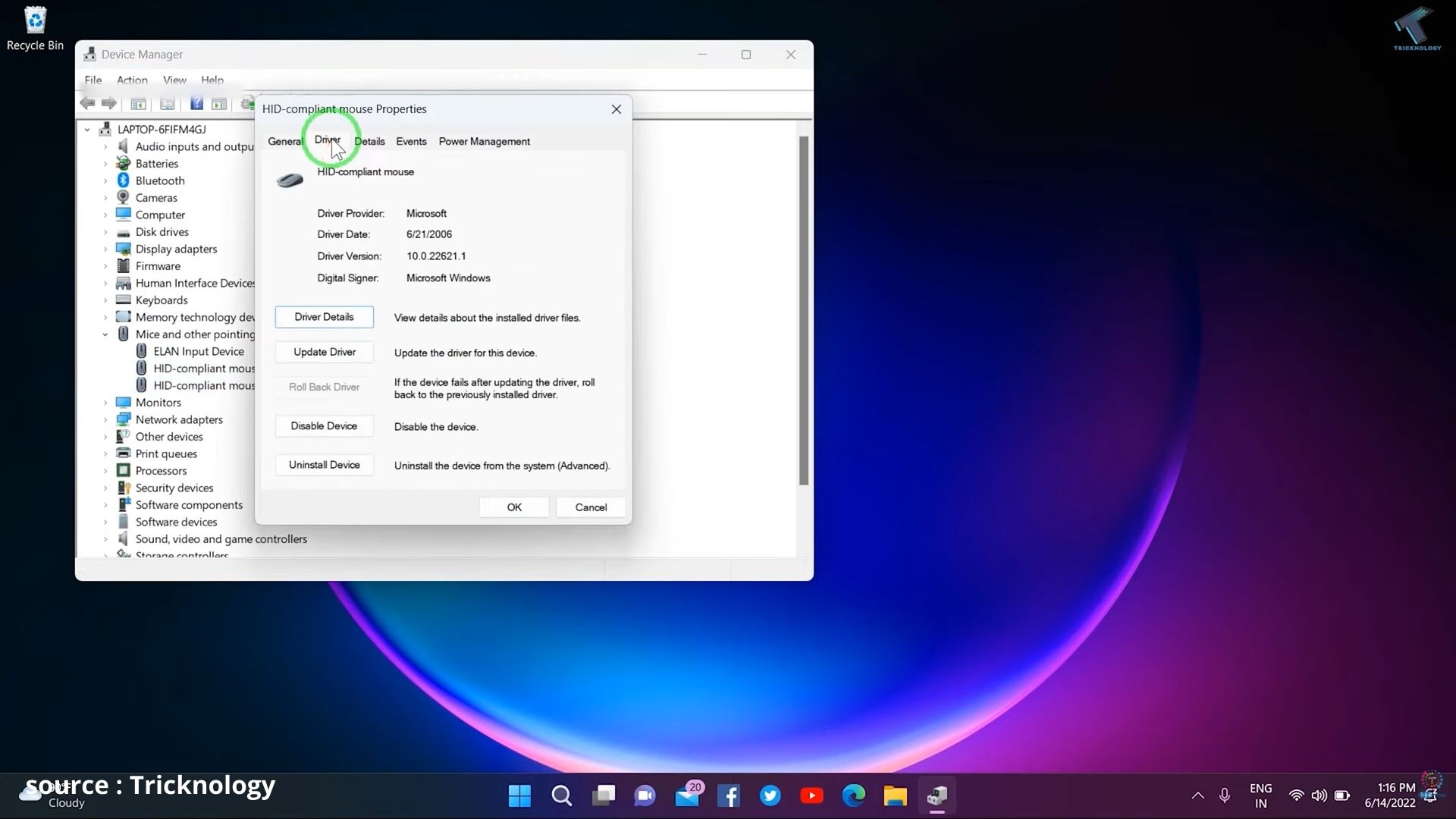
Task: Confirm the dialog with OK
Action: point(514,507)
